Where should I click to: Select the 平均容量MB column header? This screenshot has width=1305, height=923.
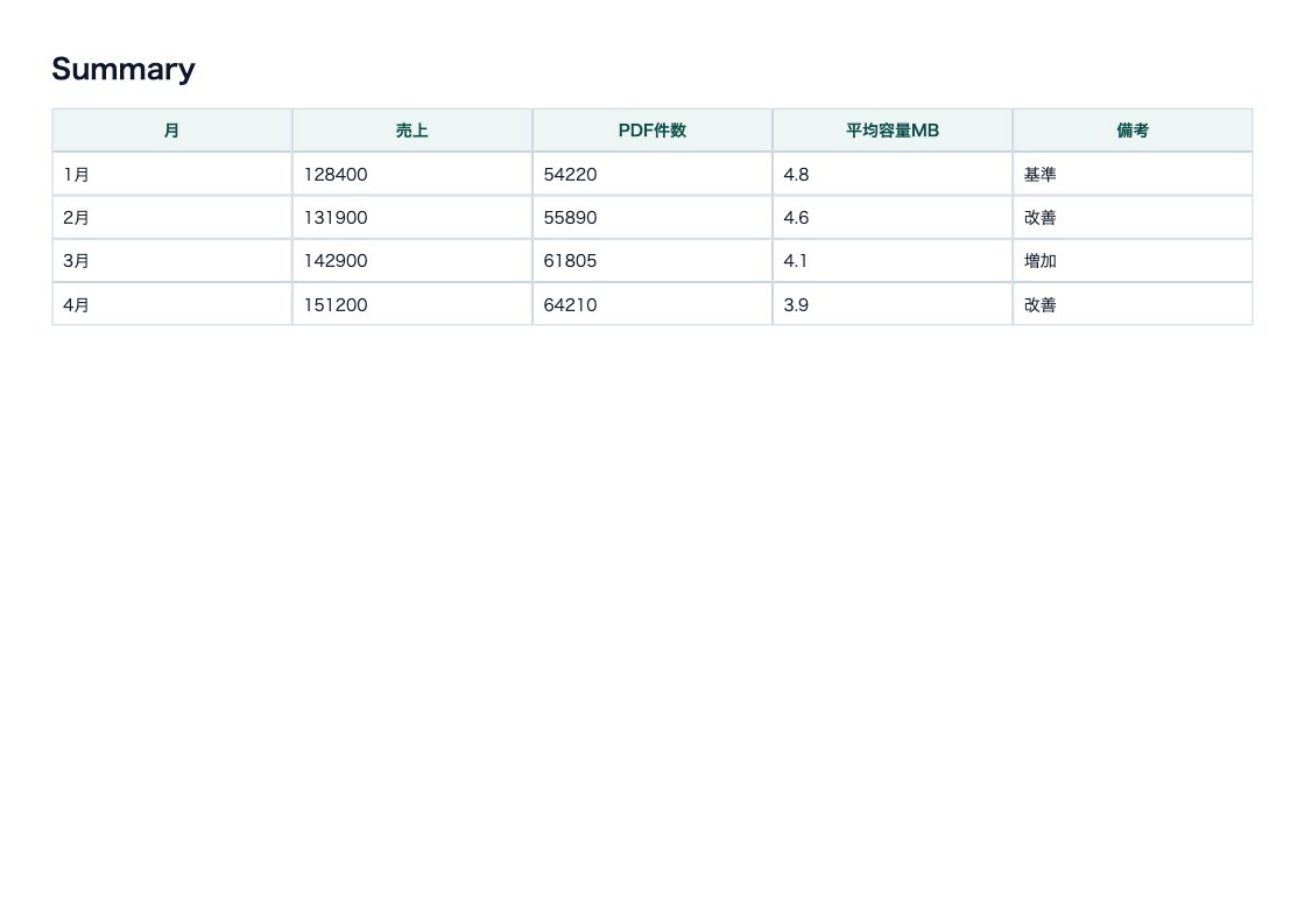pos(892,130)
